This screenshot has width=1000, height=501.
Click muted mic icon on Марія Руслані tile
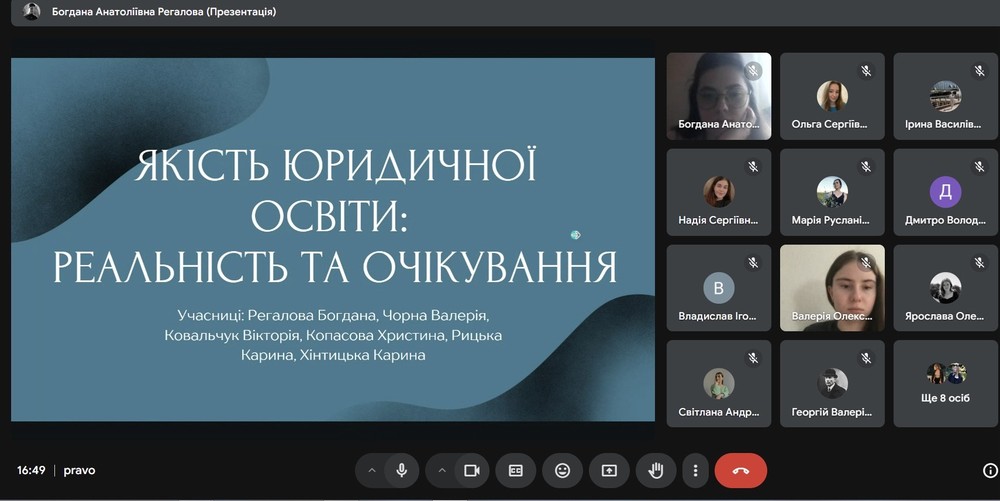click(x=866, y=166)
